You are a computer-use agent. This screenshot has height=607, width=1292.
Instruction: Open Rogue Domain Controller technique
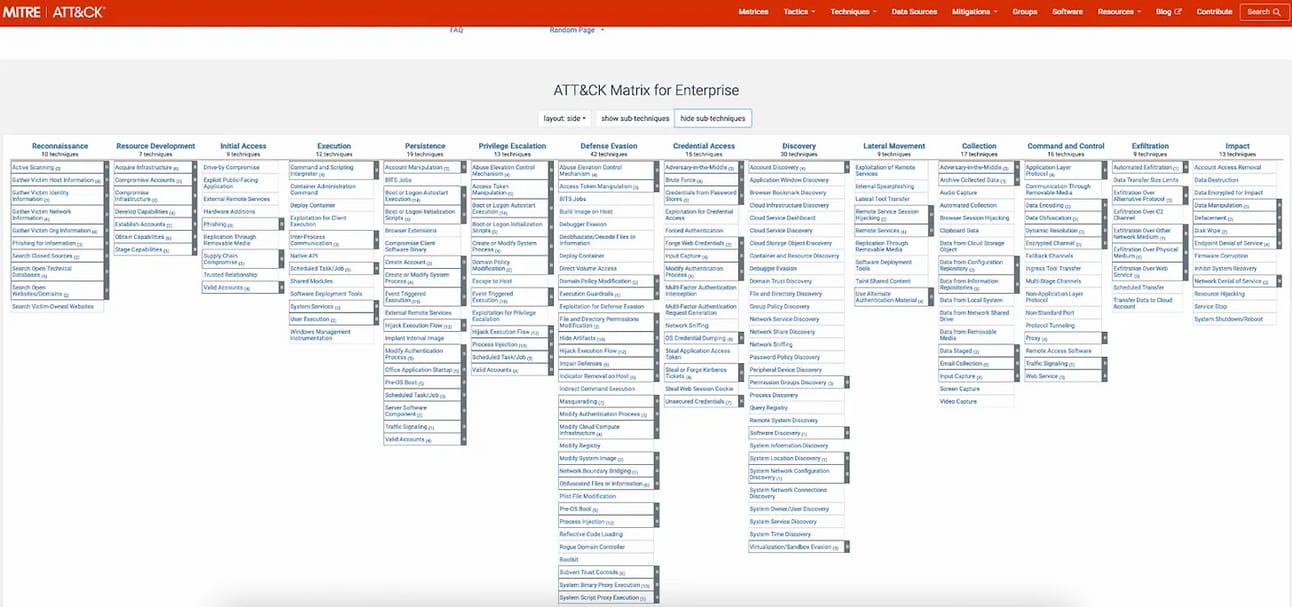tap(592, 547)
